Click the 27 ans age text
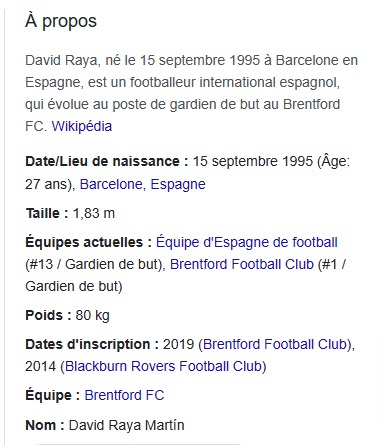 [46, 184]
